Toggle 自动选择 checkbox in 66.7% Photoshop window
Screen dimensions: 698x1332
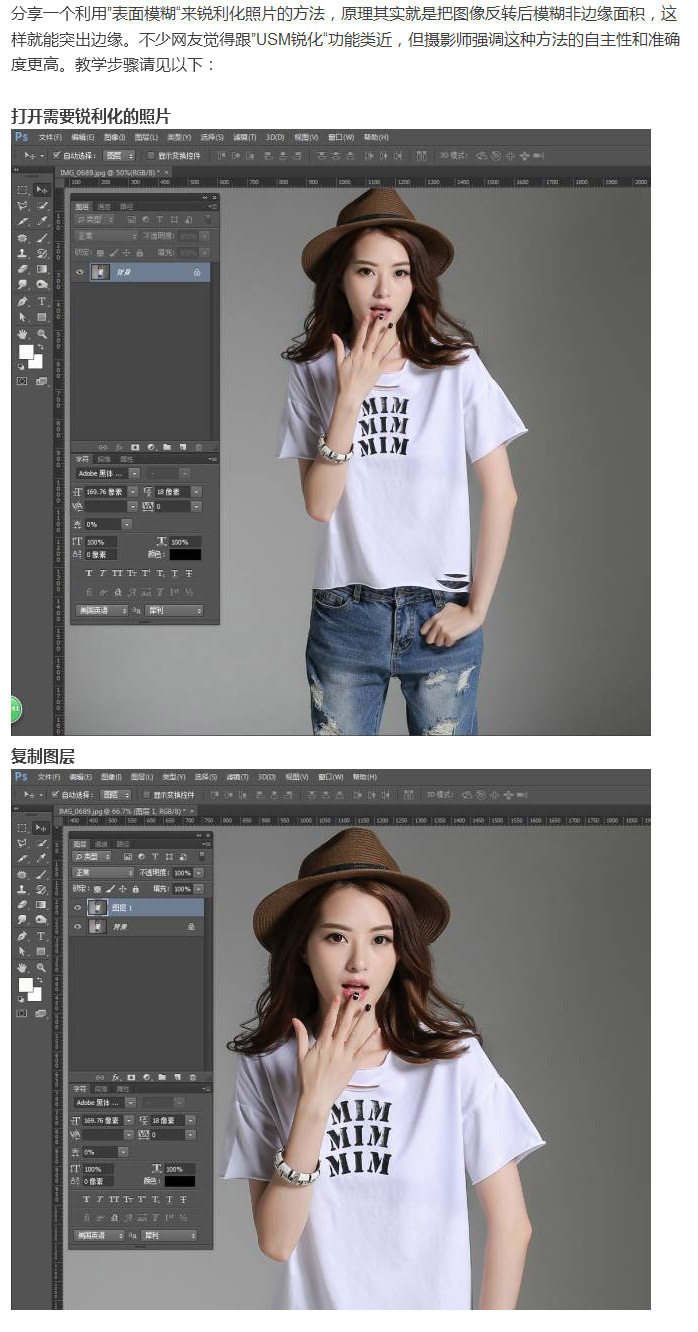(x=56, y=794)
